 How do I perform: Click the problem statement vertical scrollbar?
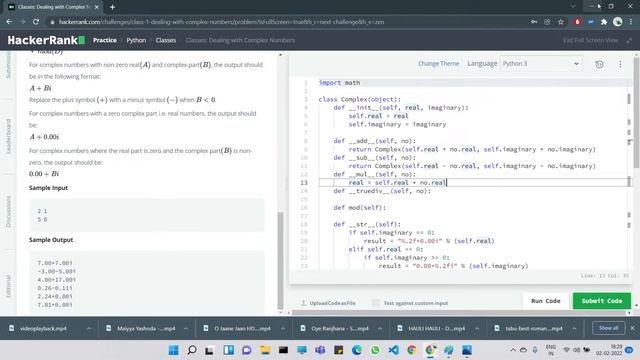pyautogui.click(x=280, y=260)
